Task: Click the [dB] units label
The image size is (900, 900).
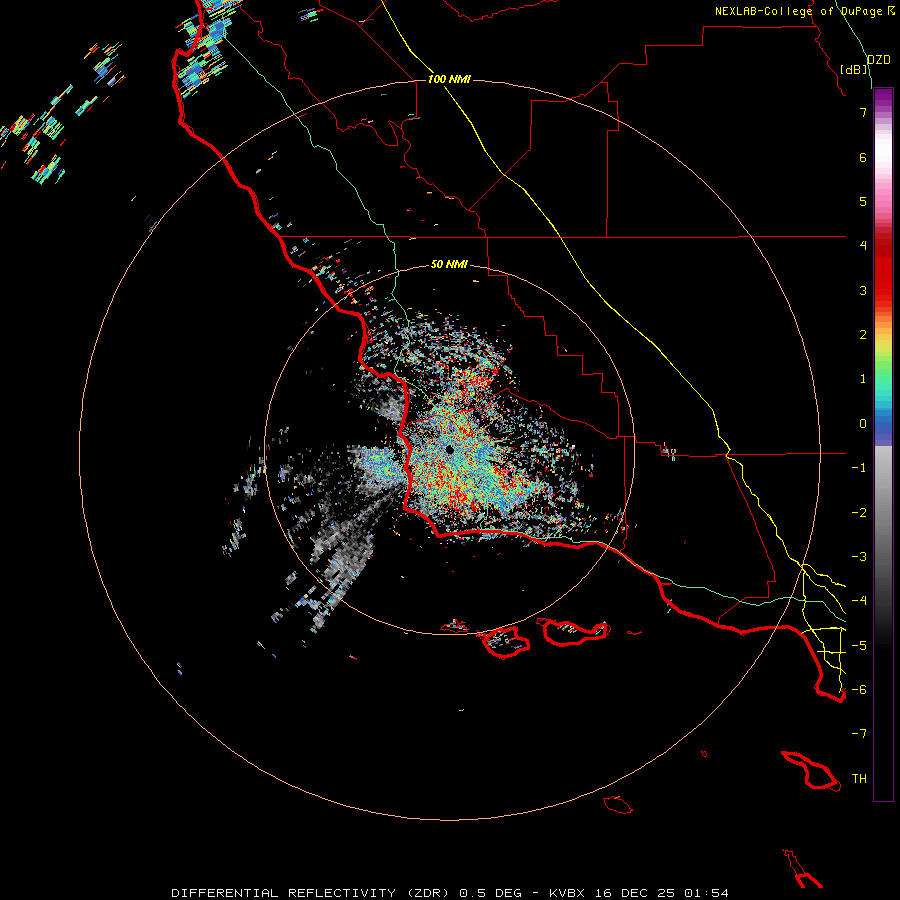Action: tap(854, 69)
